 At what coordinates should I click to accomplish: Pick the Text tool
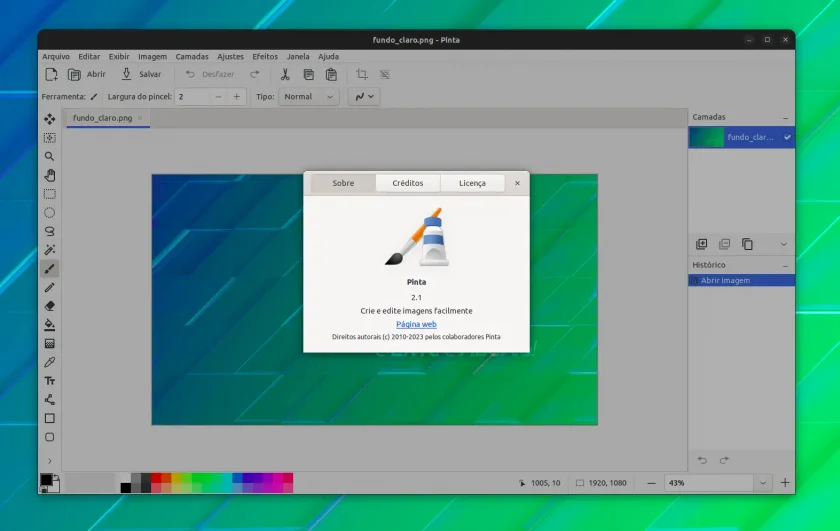pyautogui.click(x=49, y=381)
